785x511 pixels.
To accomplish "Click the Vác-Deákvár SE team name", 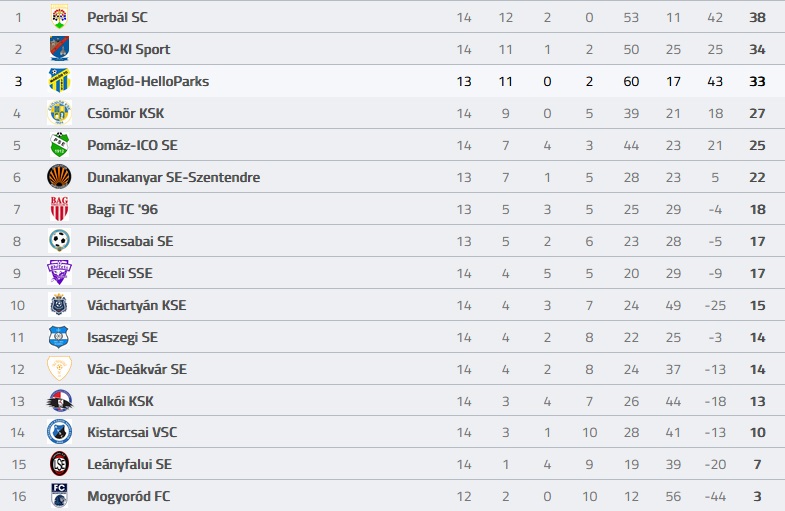I will click(x=137, y=369).
